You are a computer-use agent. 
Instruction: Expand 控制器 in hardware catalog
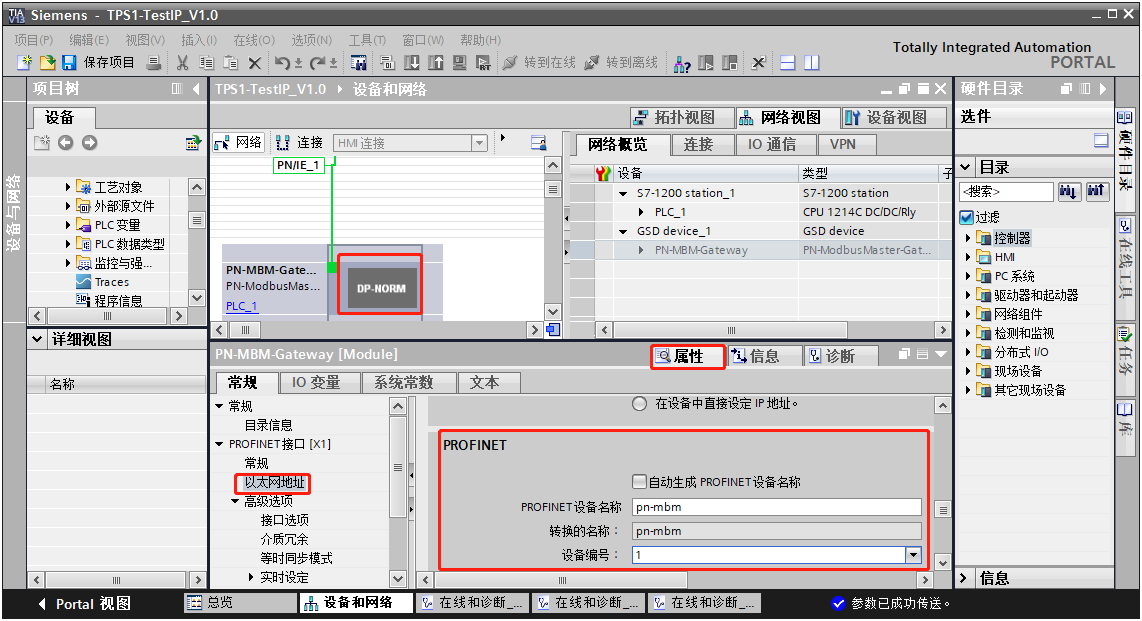tap(969, 238)
